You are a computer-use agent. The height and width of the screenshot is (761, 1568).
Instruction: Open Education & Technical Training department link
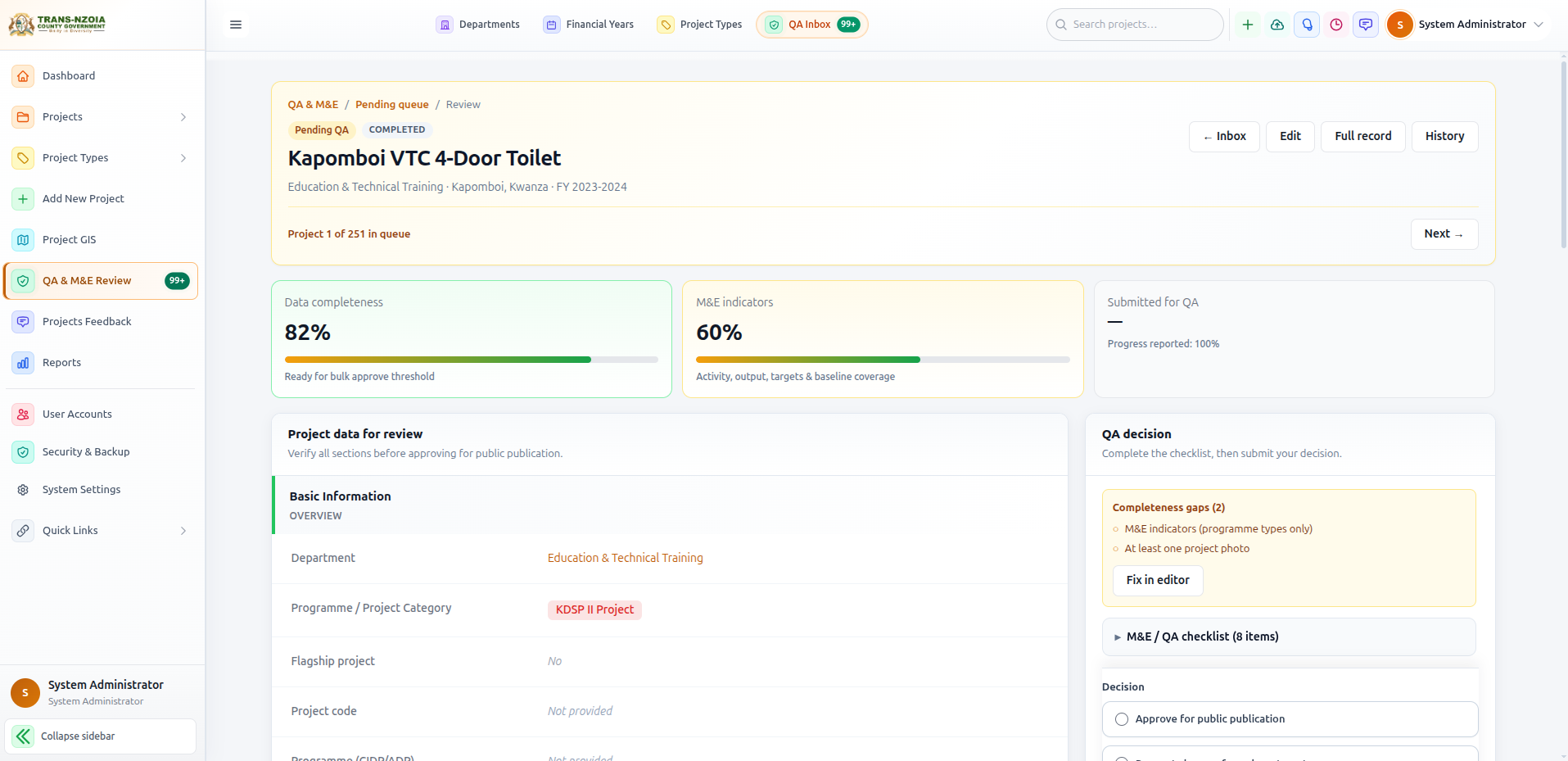(625, 558)
